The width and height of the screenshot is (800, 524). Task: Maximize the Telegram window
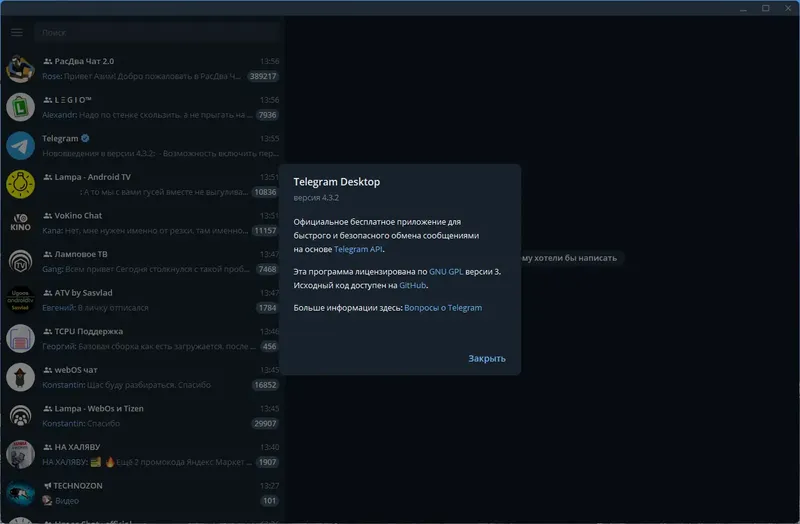[x=766, y=8]
